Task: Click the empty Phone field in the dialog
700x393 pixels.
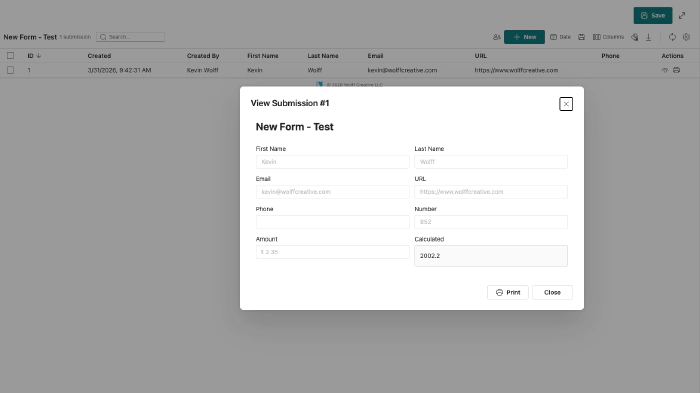Action: click(333, 222)
